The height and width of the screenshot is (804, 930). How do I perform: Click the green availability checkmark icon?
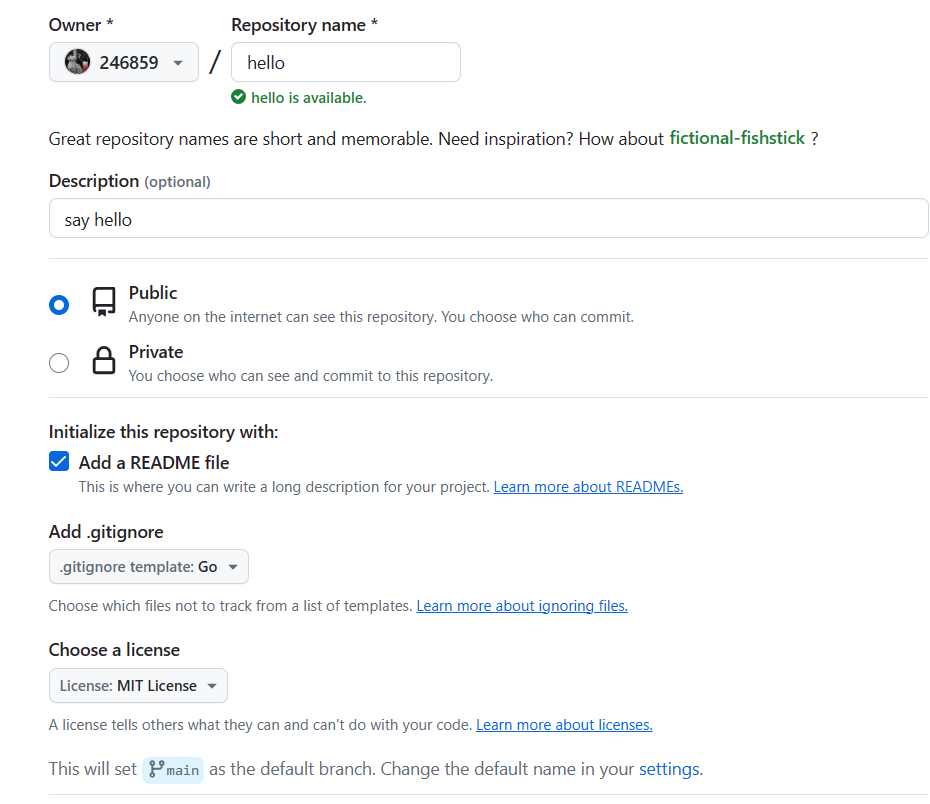[238, 97]
